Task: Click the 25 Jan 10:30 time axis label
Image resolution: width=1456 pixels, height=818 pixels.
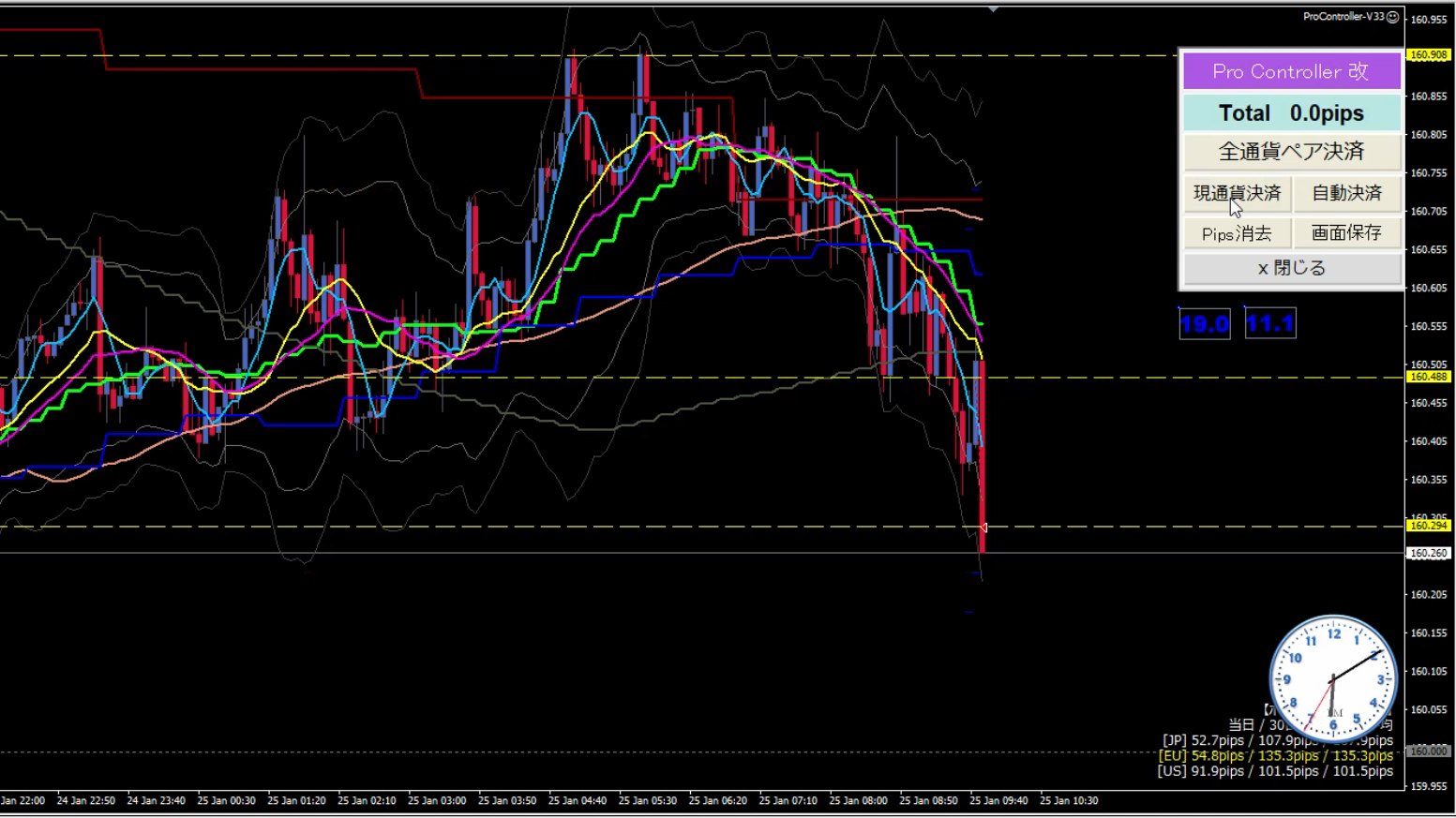Action: click(x=1069, y=801)
